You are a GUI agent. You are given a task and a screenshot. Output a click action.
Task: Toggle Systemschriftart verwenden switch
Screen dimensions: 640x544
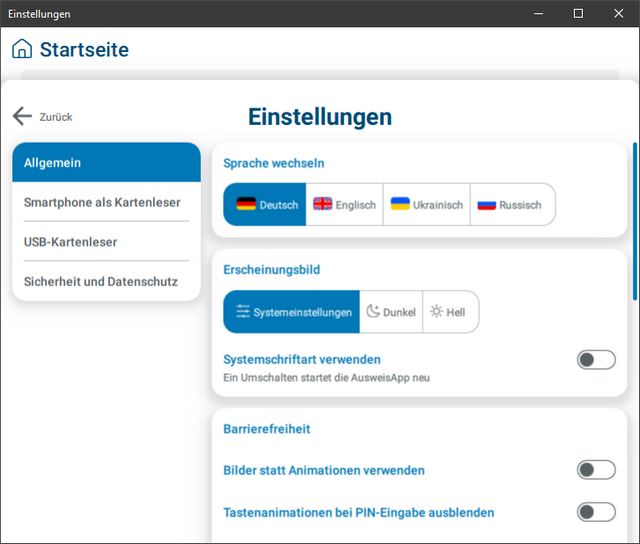[596, 360]
